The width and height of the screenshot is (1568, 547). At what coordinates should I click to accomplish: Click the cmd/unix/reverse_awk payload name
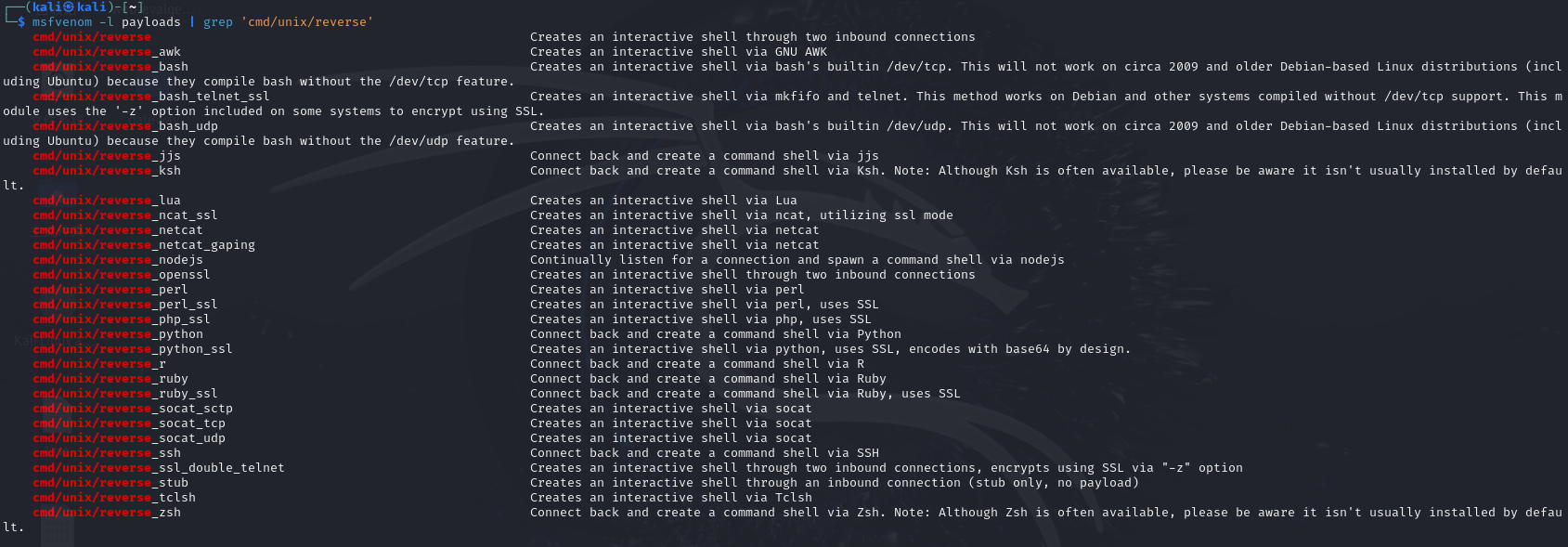pos(107,52)
